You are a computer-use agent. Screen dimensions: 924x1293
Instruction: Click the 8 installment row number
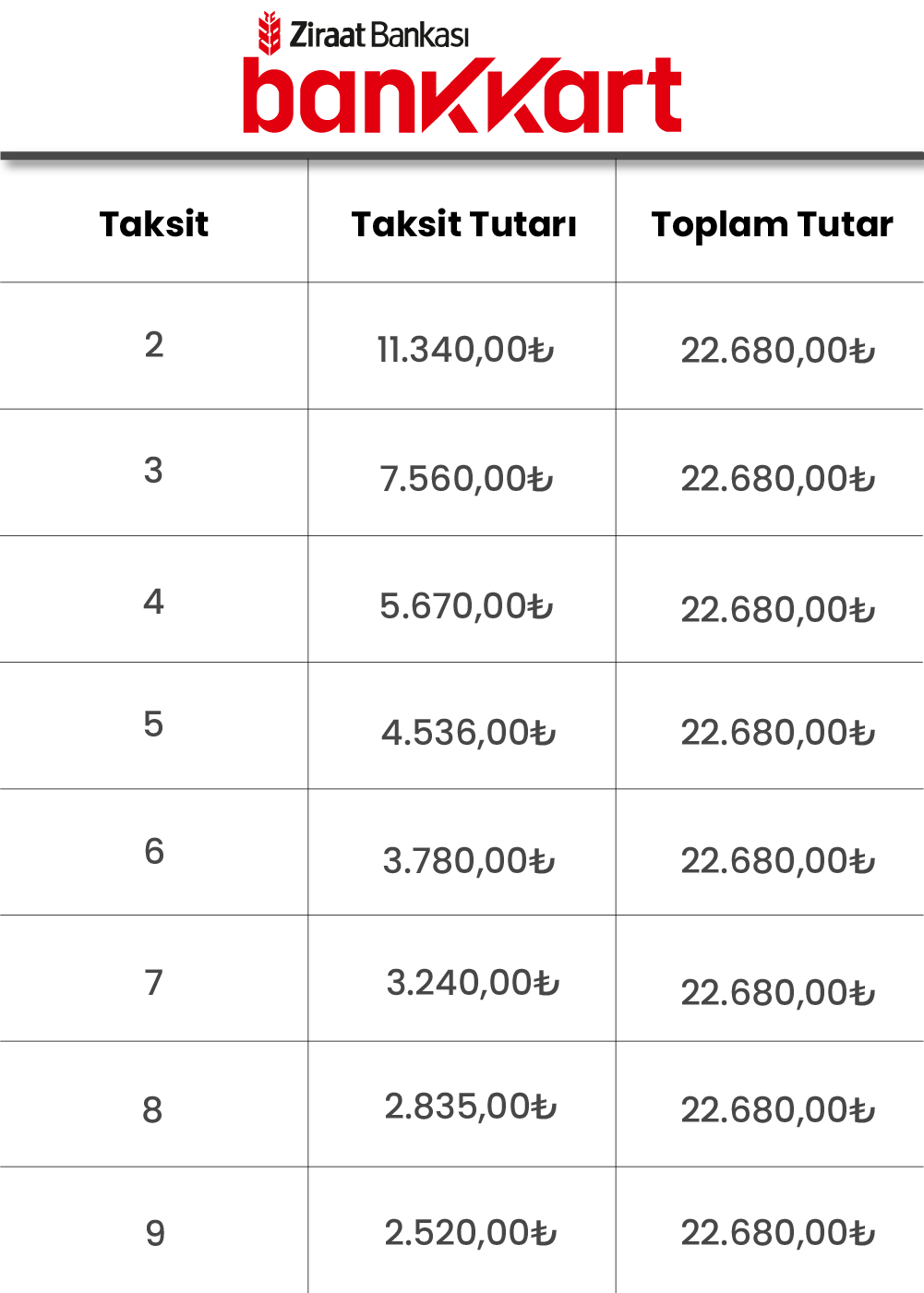click(152, 1110)
